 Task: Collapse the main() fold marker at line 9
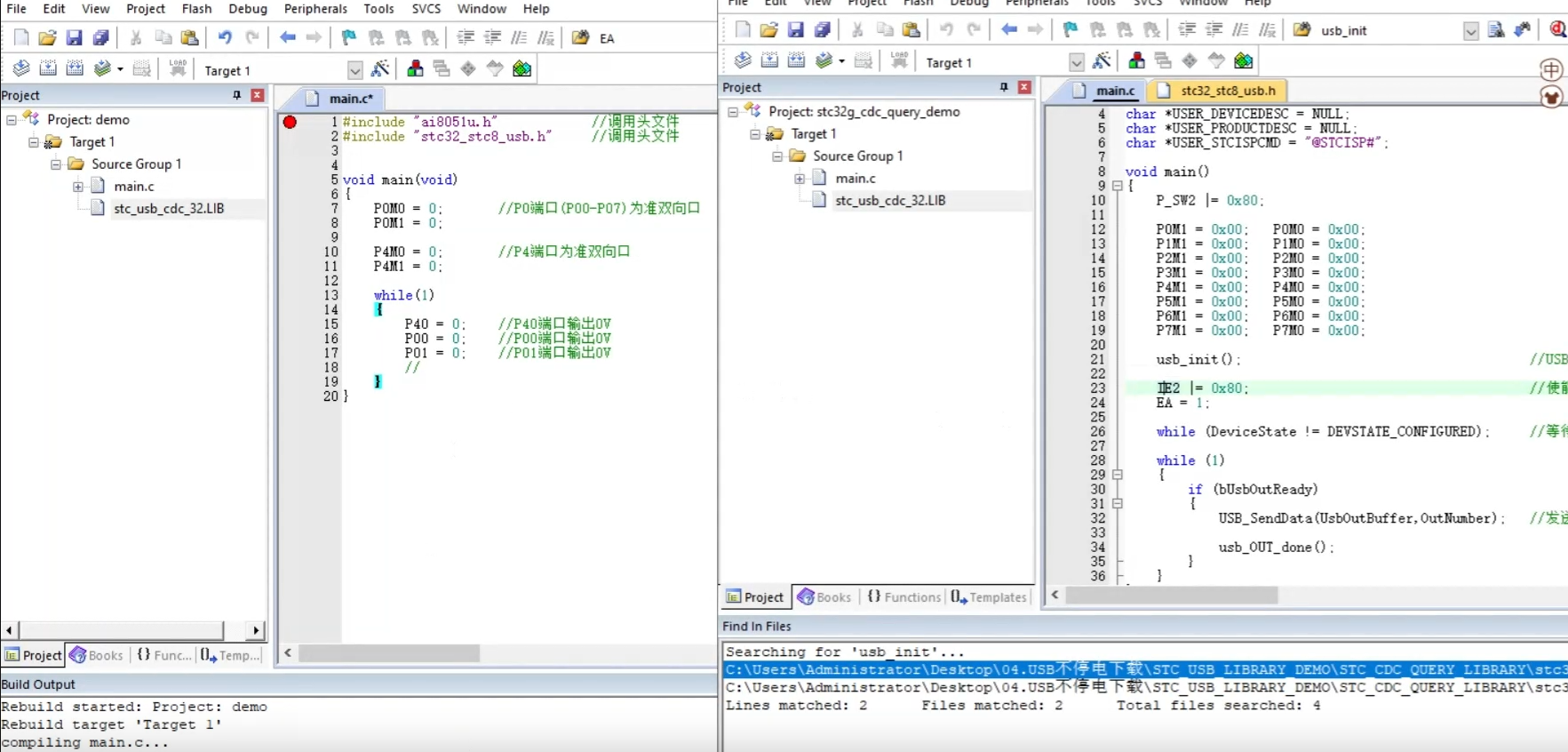click(x=1118, y=186)
